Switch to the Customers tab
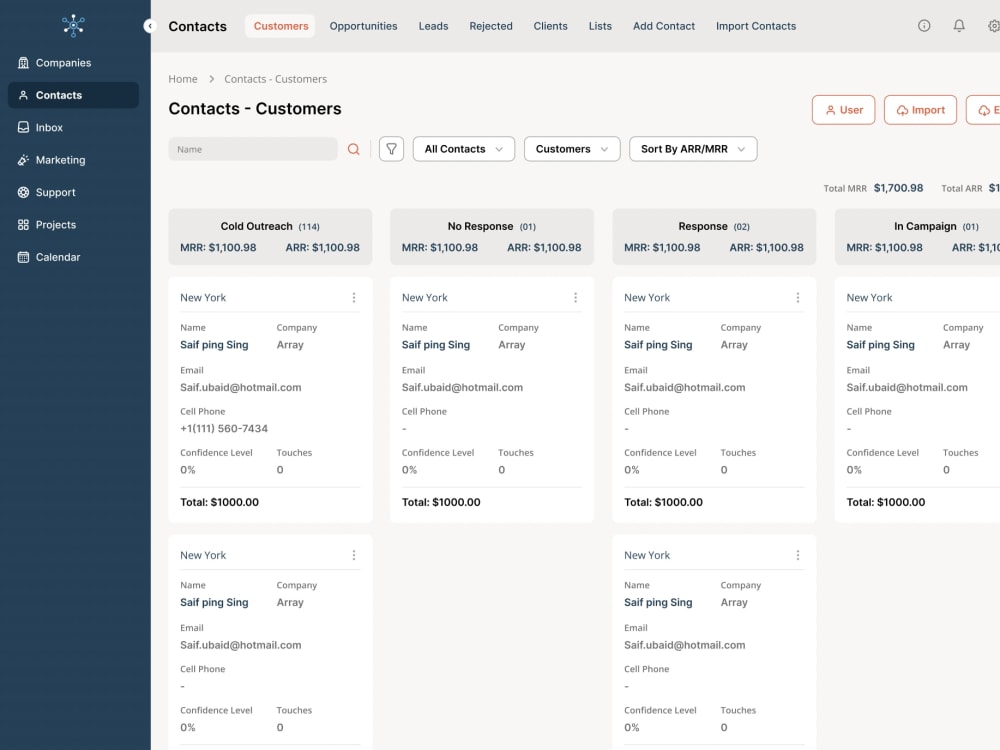Screen dimensions: 1000x750 coord(281,26)
